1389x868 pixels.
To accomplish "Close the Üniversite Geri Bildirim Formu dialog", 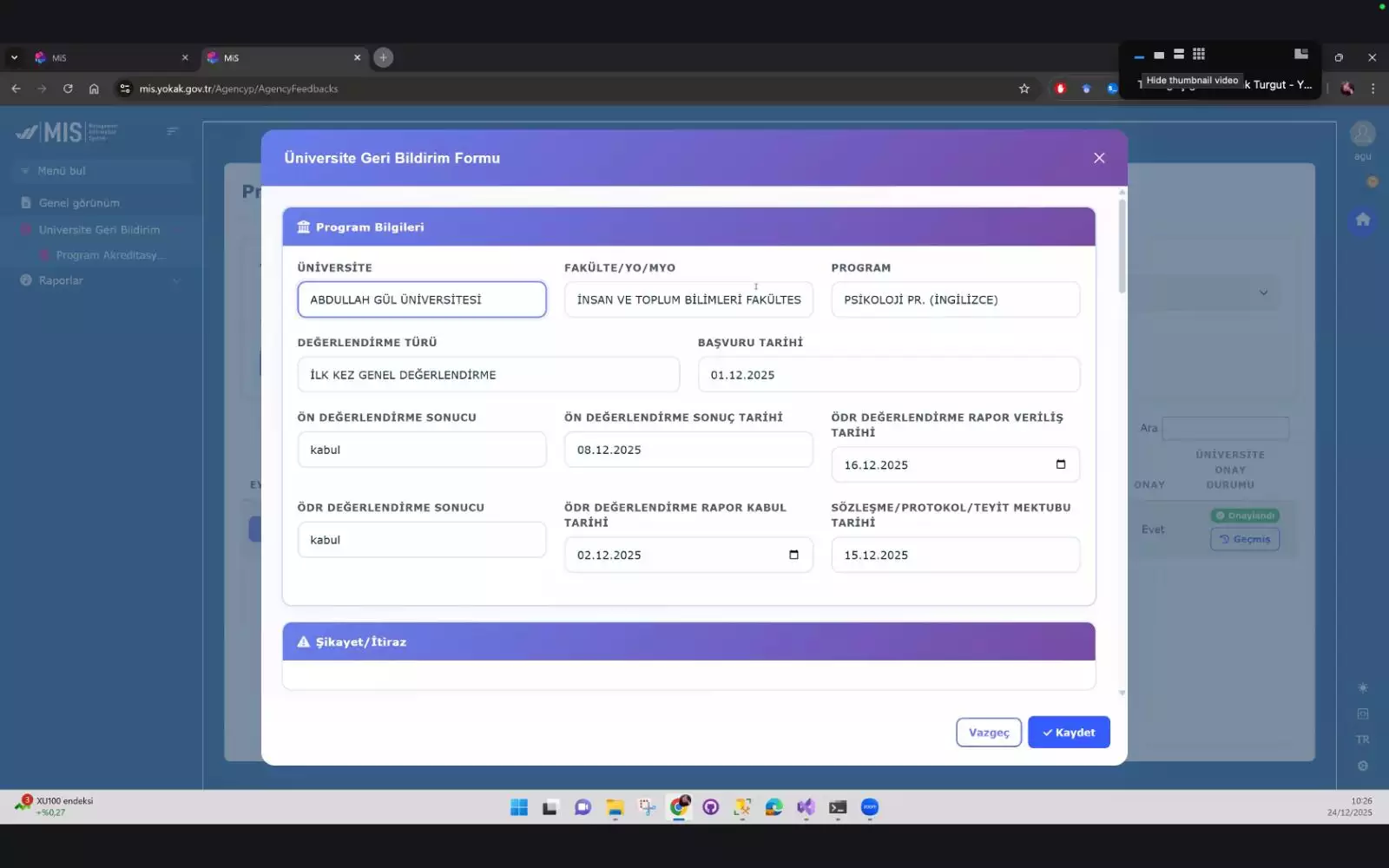I will 1099,158.
